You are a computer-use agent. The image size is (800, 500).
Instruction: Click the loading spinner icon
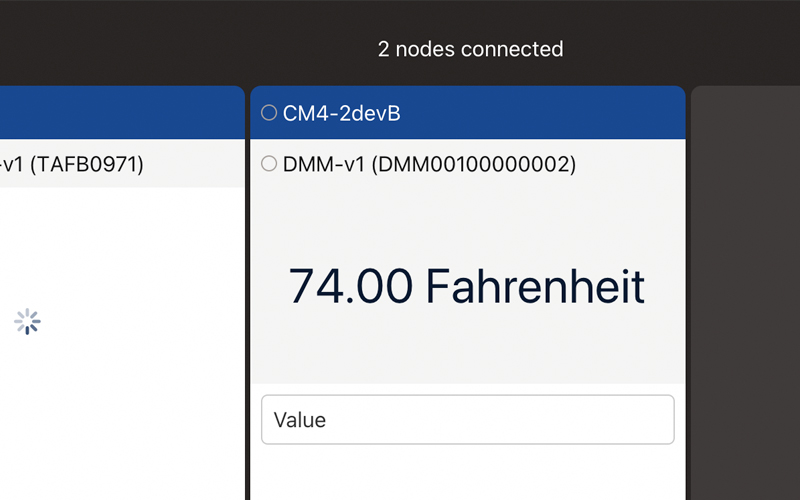(x=27, y=321)
